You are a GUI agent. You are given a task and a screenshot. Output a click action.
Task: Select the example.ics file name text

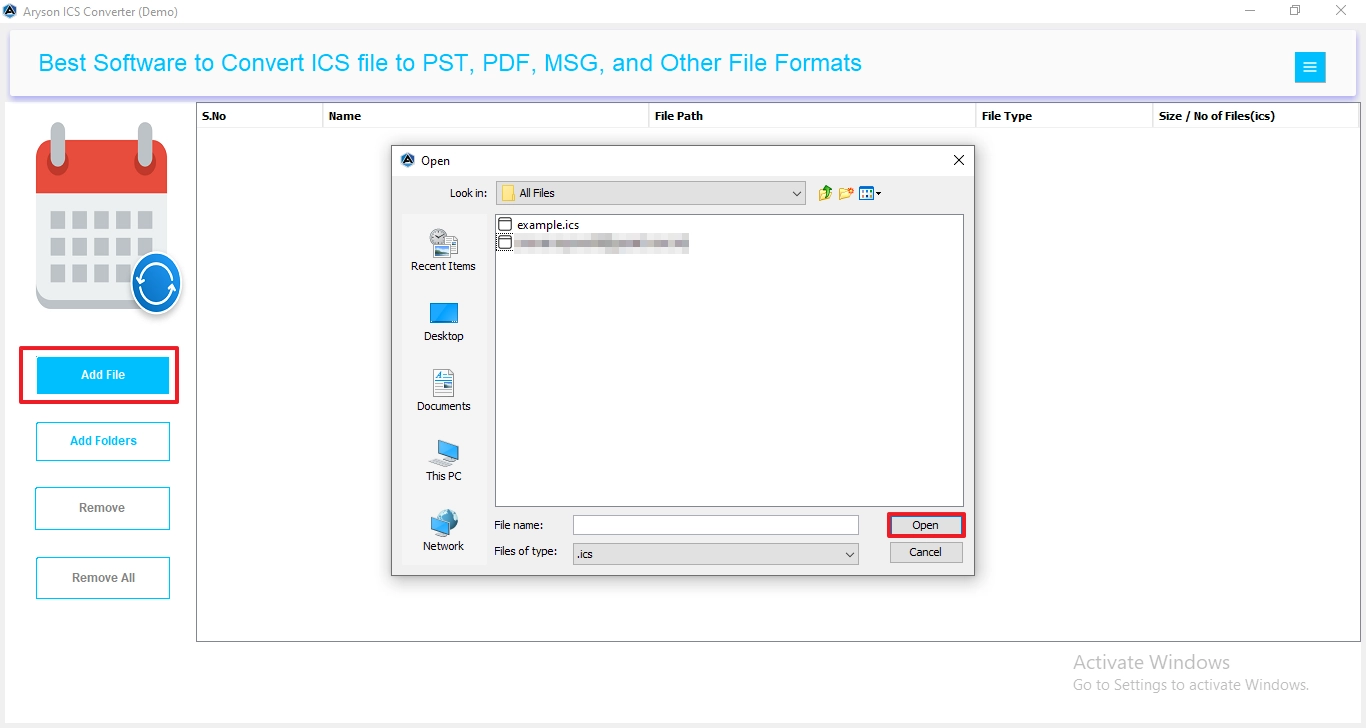click(548, 225)
